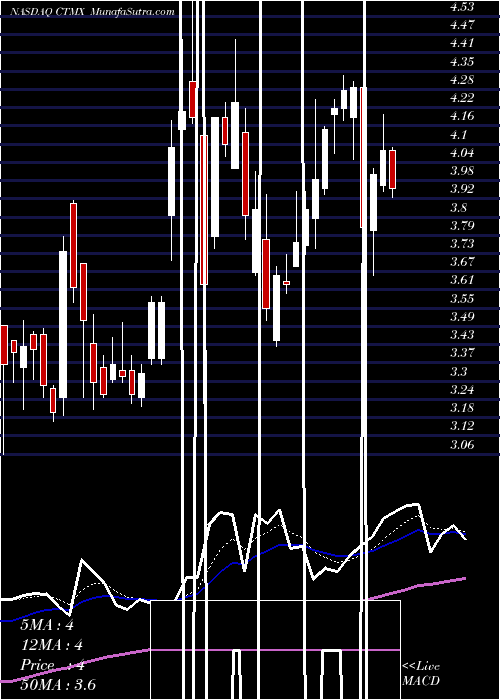The width and height of the screenshot is (500, 700).
Task: Click the 4.35 price level label
Action: 462,62
